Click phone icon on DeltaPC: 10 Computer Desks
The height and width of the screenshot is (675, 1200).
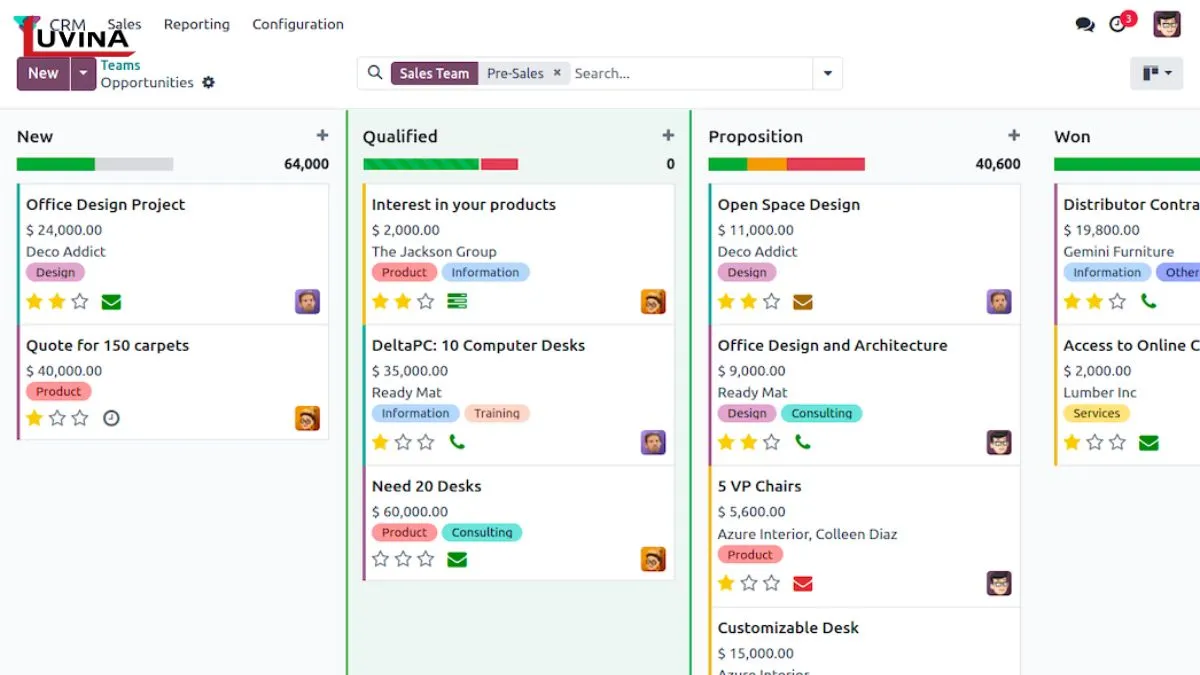click(457, 442)
